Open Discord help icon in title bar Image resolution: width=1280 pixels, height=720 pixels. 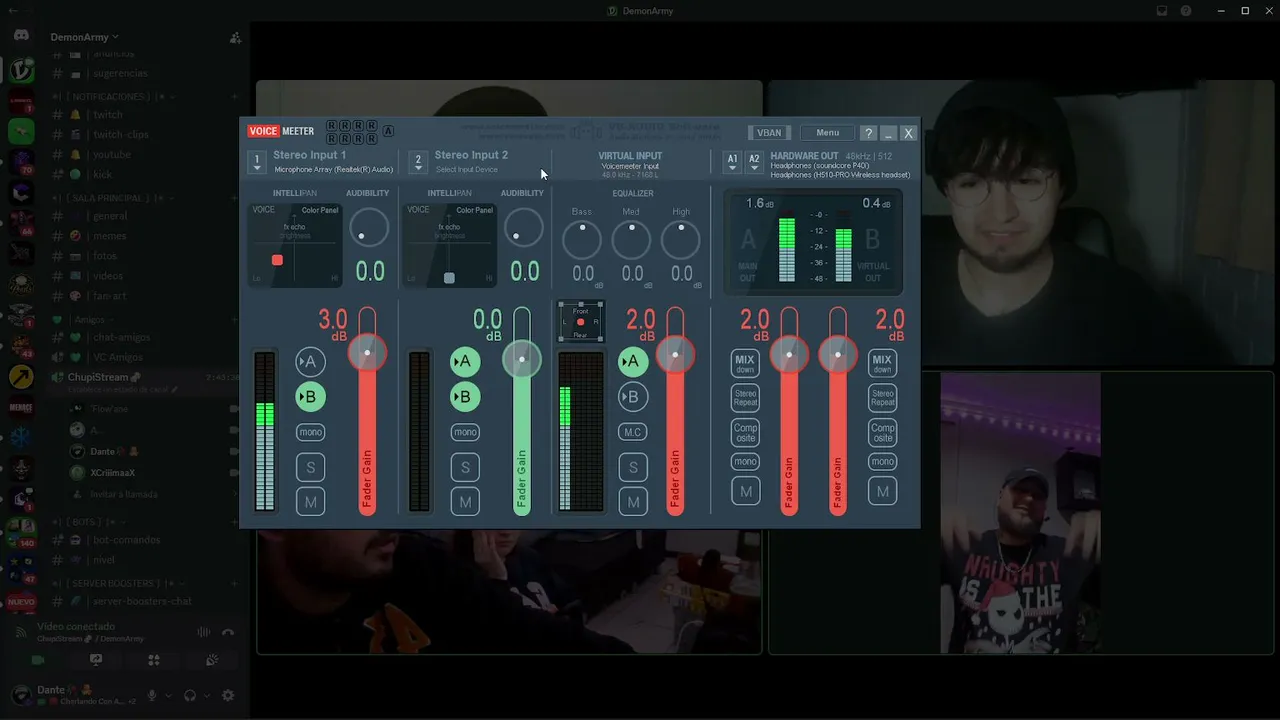[1186, 11]
